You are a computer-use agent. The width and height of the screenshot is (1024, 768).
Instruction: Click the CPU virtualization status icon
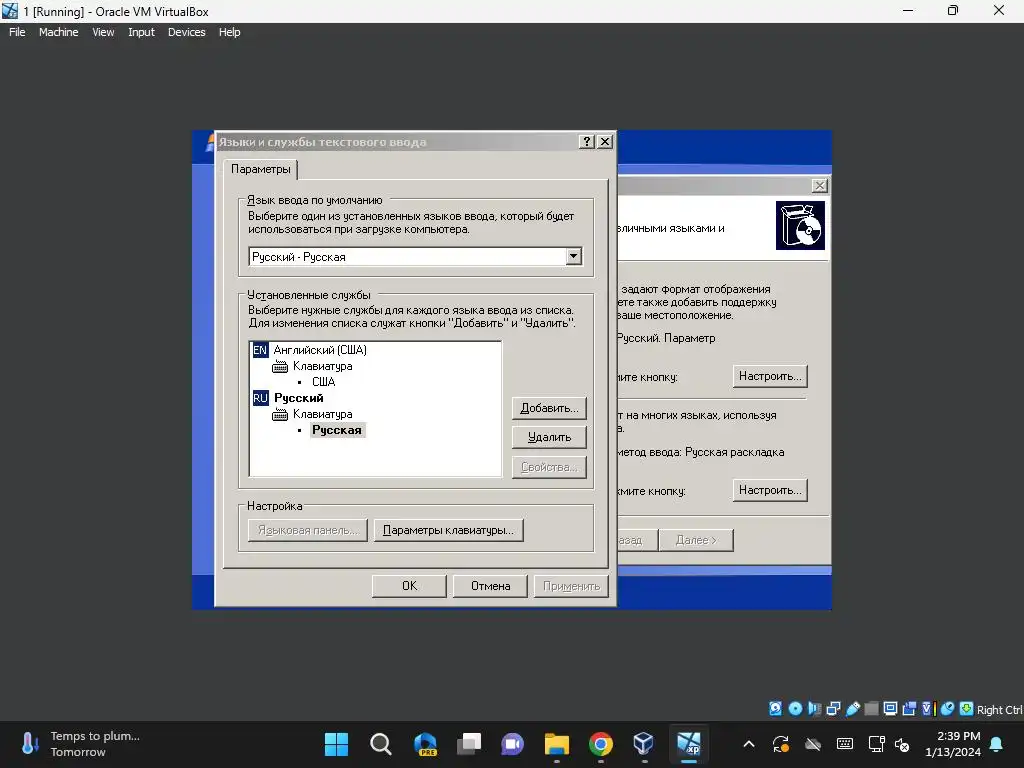coord(928,709)
